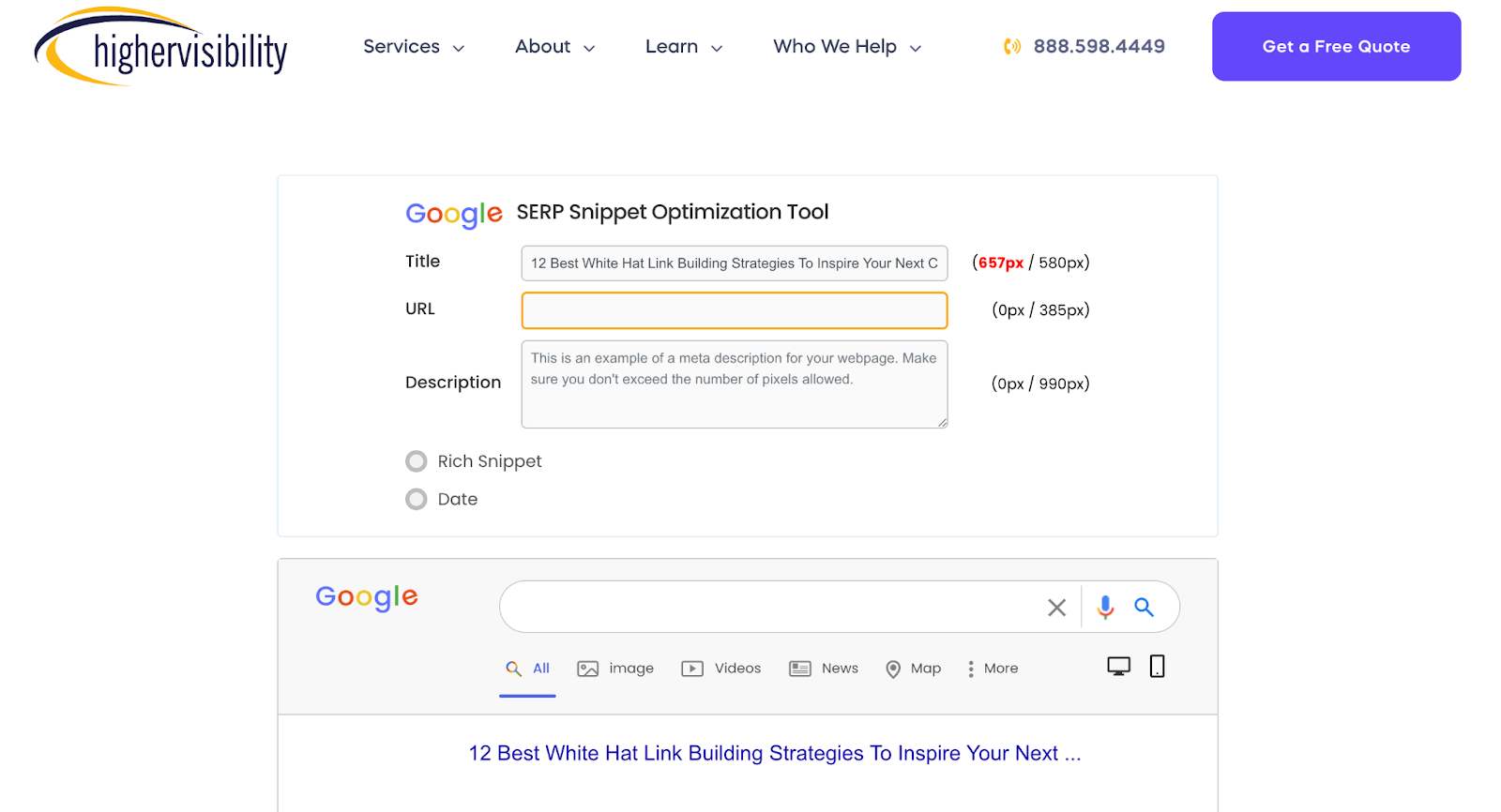The width and height of the screenshot is (1501, 812).
Task: Open the HigherVisibility logo homepage link
Action: tap(160, 47)
